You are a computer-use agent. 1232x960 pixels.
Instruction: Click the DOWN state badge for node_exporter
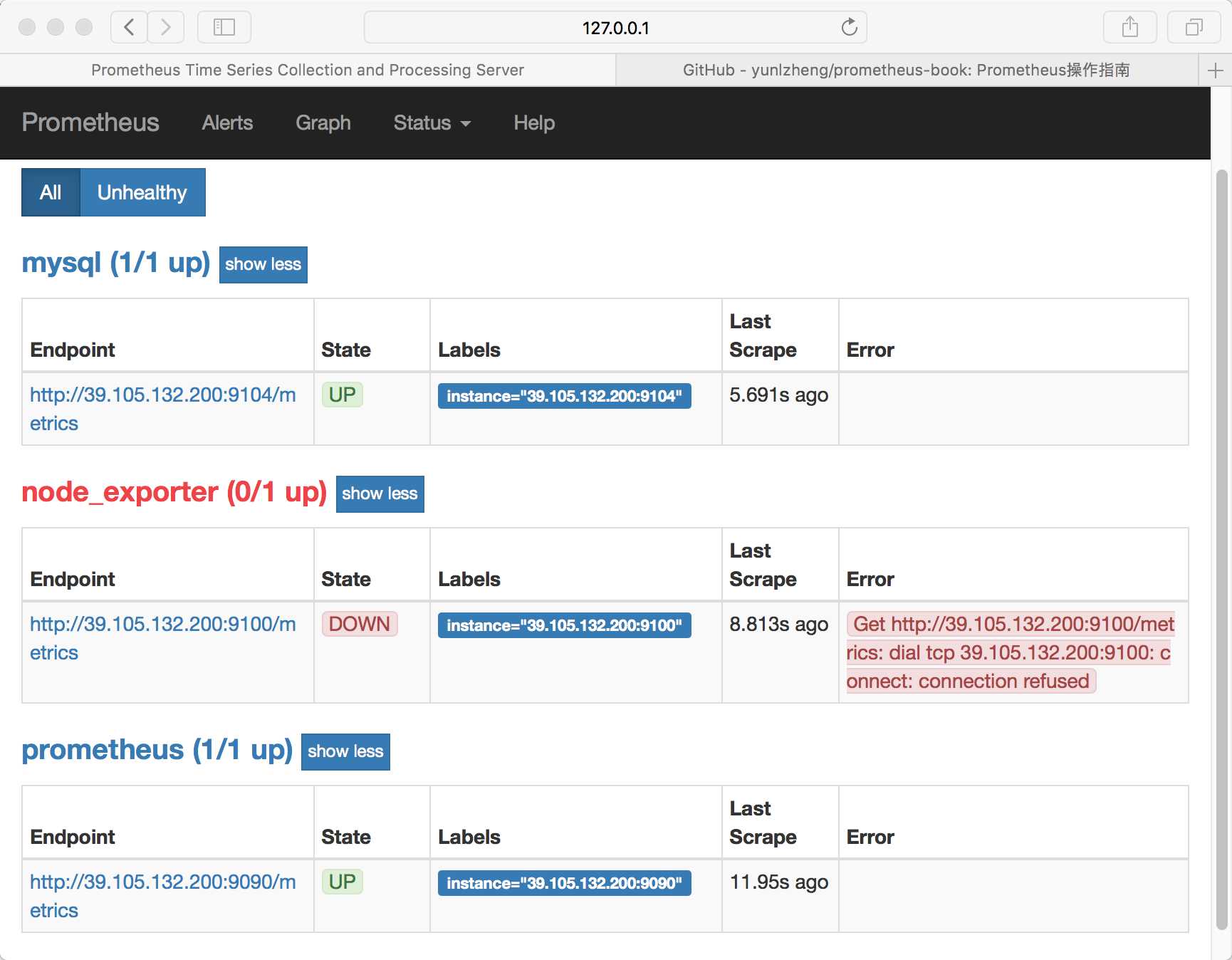[360, 624]
